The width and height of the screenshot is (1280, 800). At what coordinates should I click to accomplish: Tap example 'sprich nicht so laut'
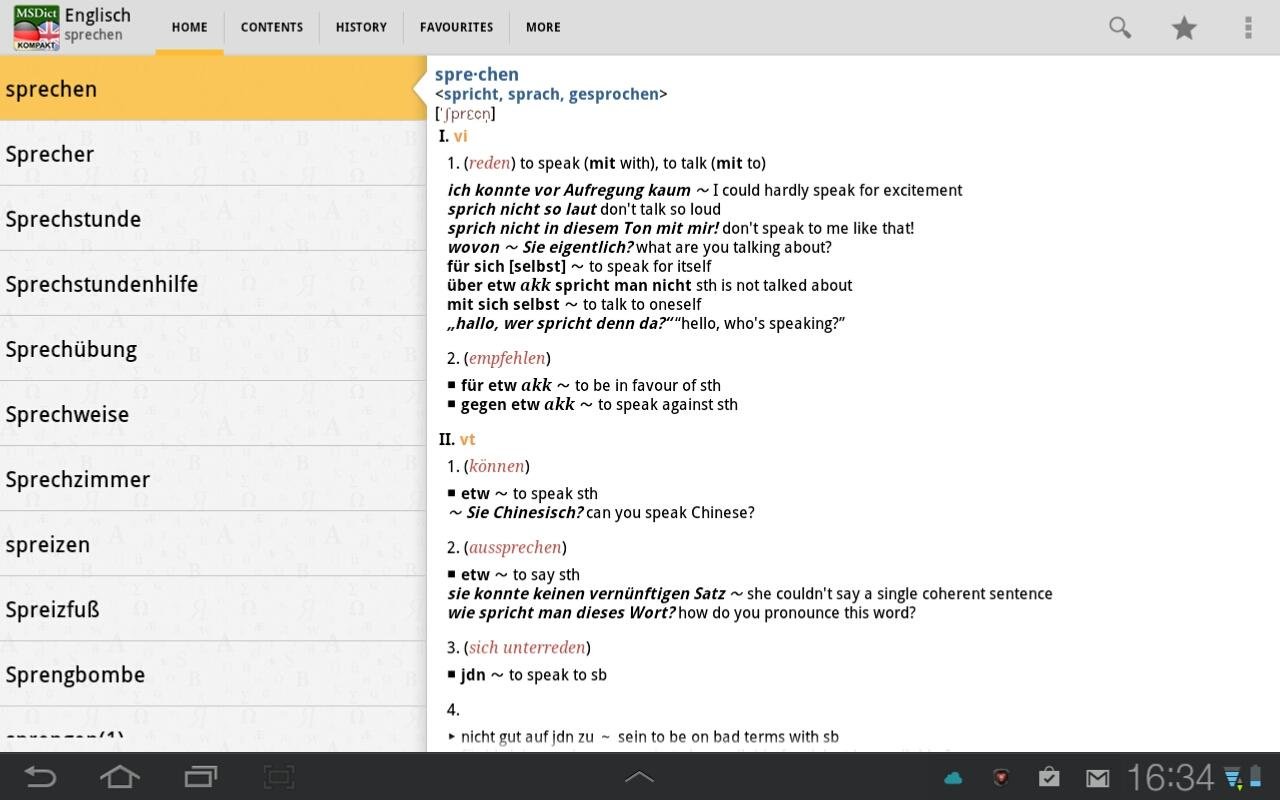point(522,209)
